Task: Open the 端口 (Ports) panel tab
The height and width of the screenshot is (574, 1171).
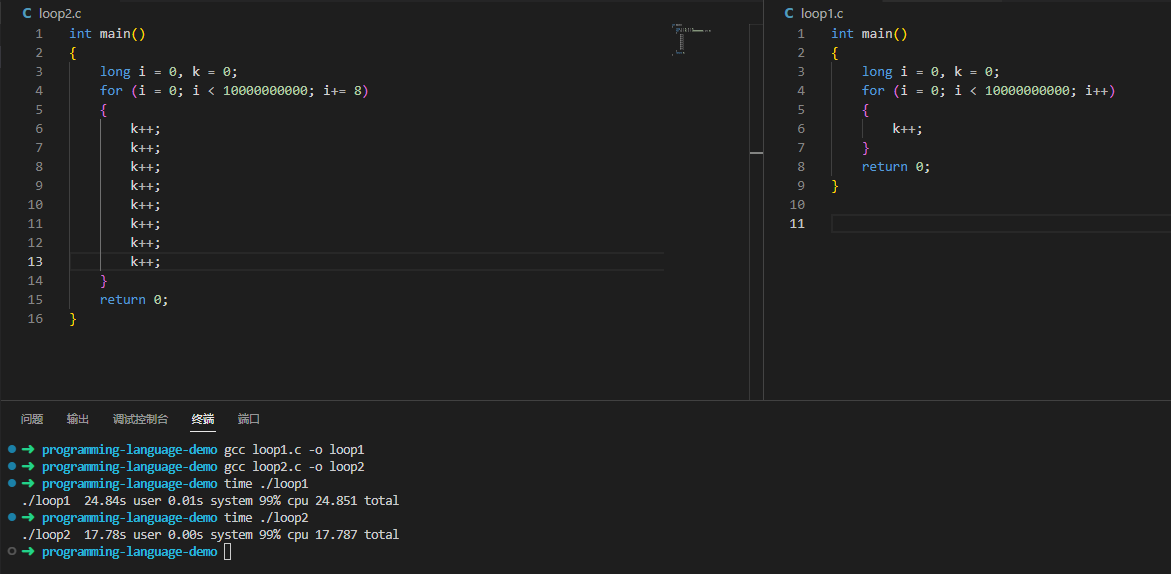Action: pos(249,419)
